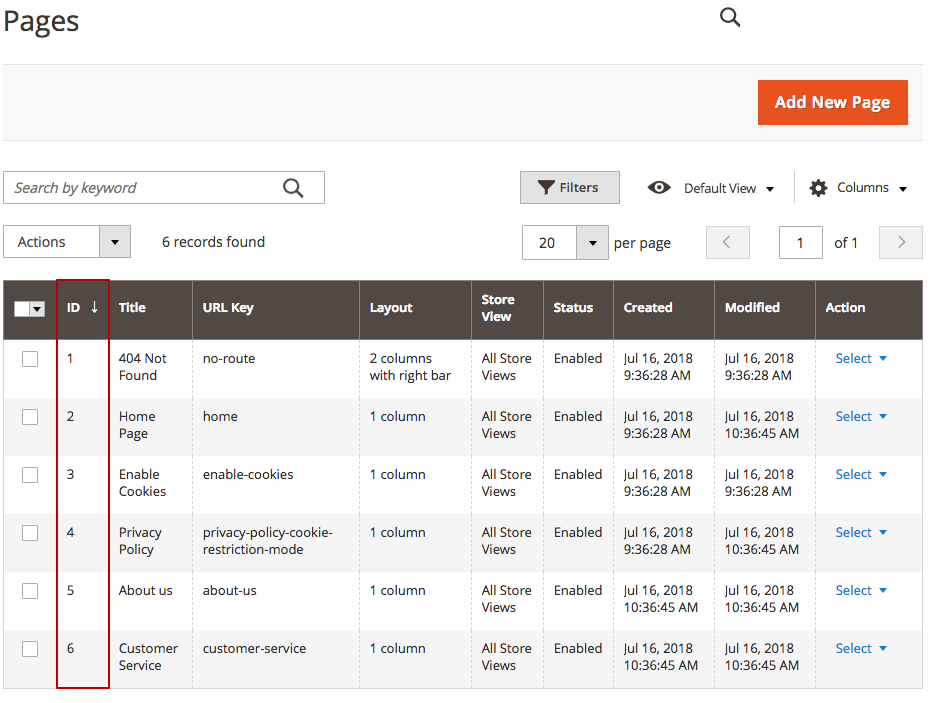
Task: Open Select action for Customer Service
Action: [861, 649]
